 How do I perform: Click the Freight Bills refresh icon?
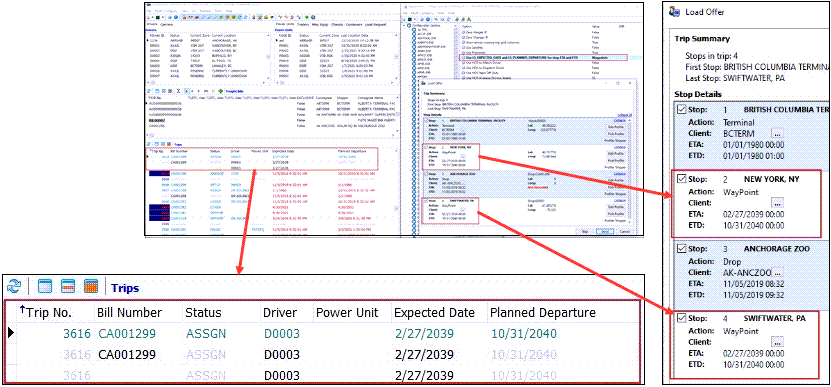pos(149,91)
